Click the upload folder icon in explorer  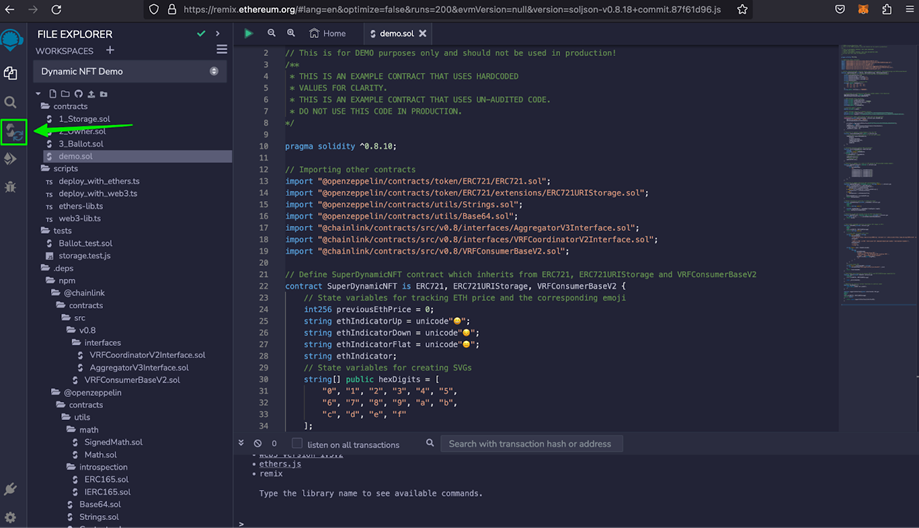pyautogui.click(x=104, y=94)
